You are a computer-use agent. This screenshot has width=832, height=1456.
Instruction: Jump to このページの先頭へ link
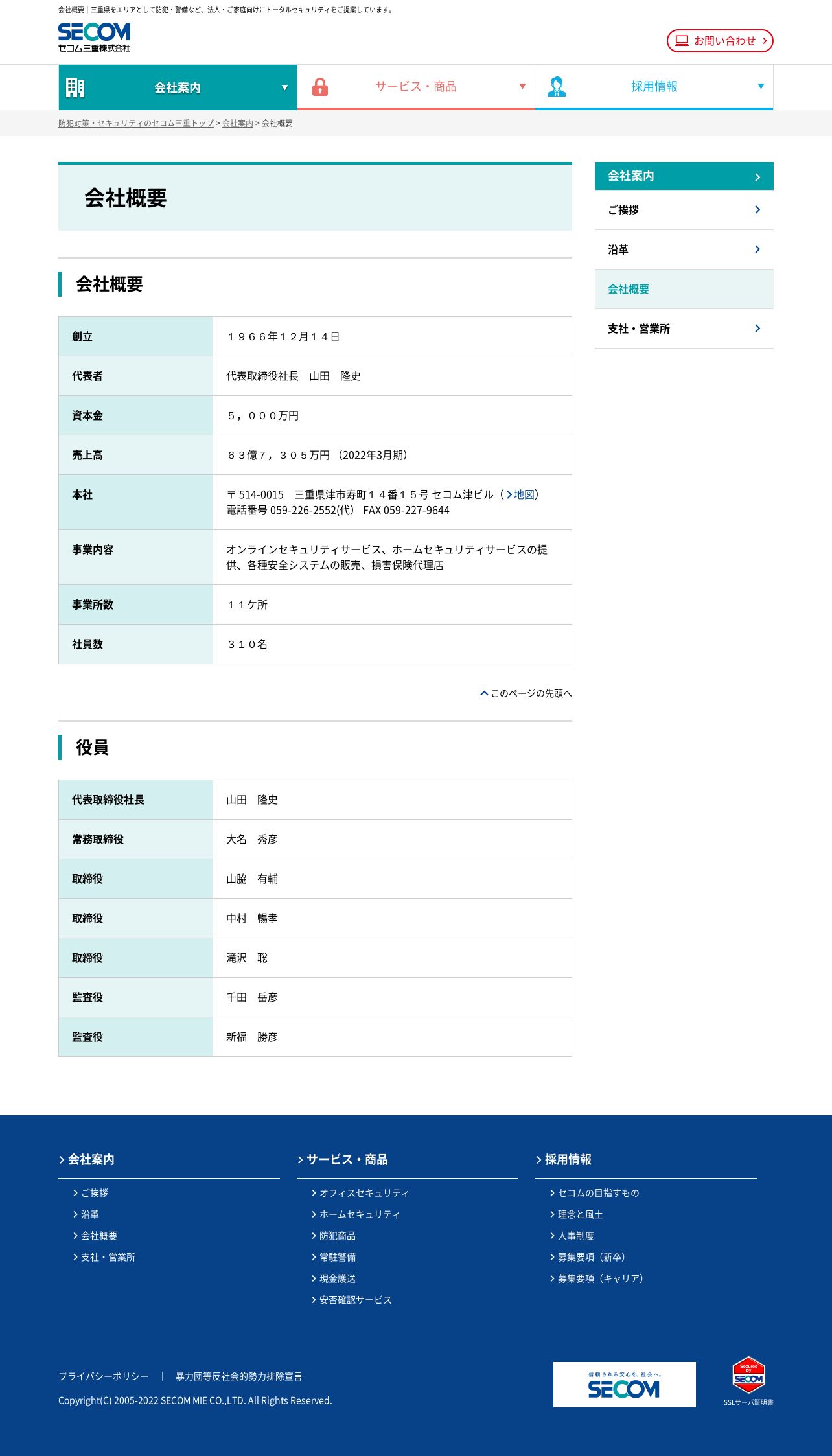[x=526, y=693]
